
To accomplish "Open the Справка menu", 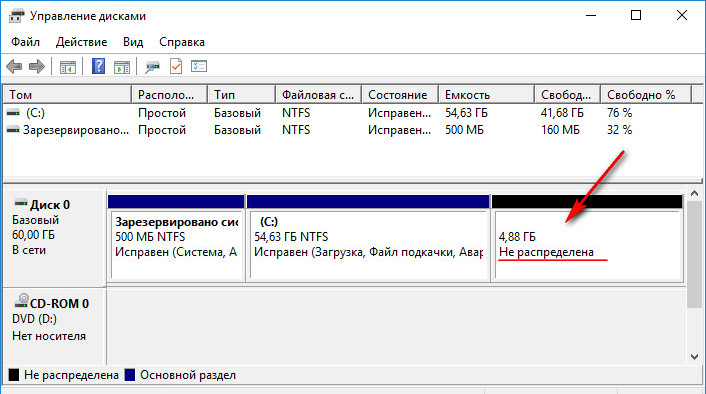I will [182, 42].
